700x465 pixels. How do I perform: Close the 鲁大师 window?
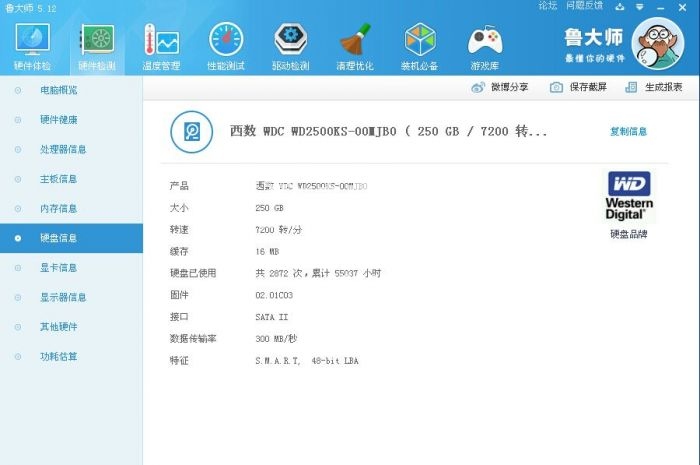683,7
